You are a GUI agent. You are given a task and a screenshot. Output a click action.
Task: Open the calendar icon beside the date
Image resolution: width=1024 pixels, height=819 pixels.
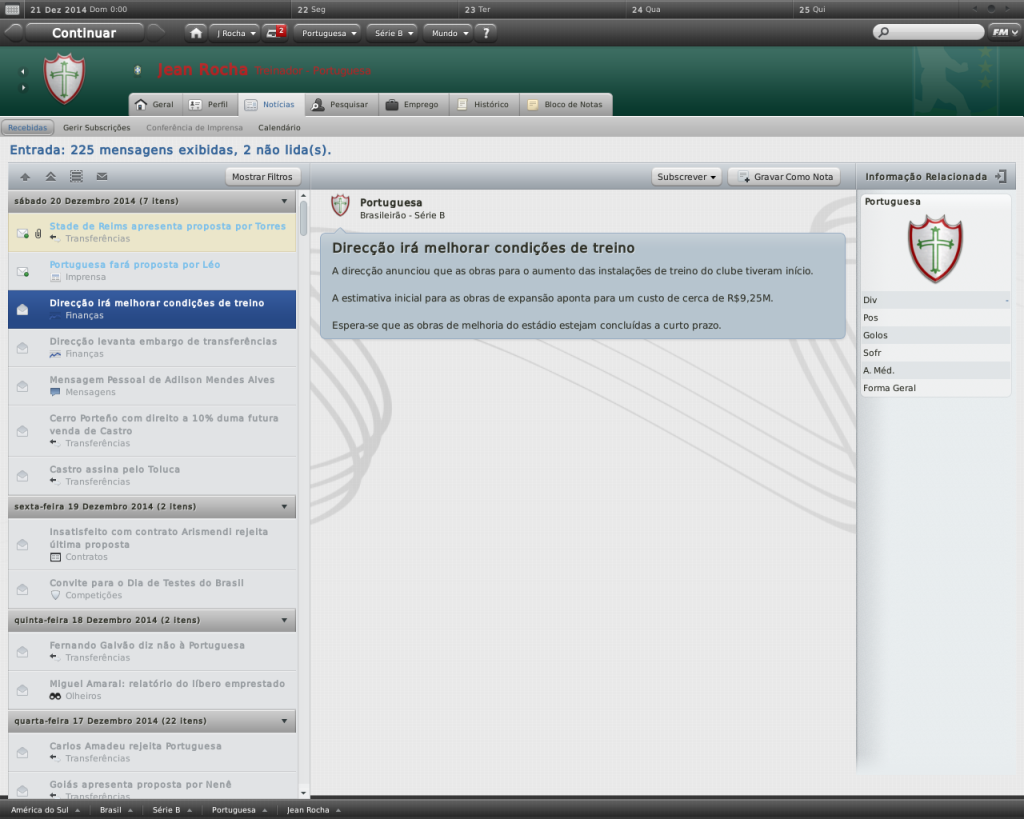coord(12,9)
